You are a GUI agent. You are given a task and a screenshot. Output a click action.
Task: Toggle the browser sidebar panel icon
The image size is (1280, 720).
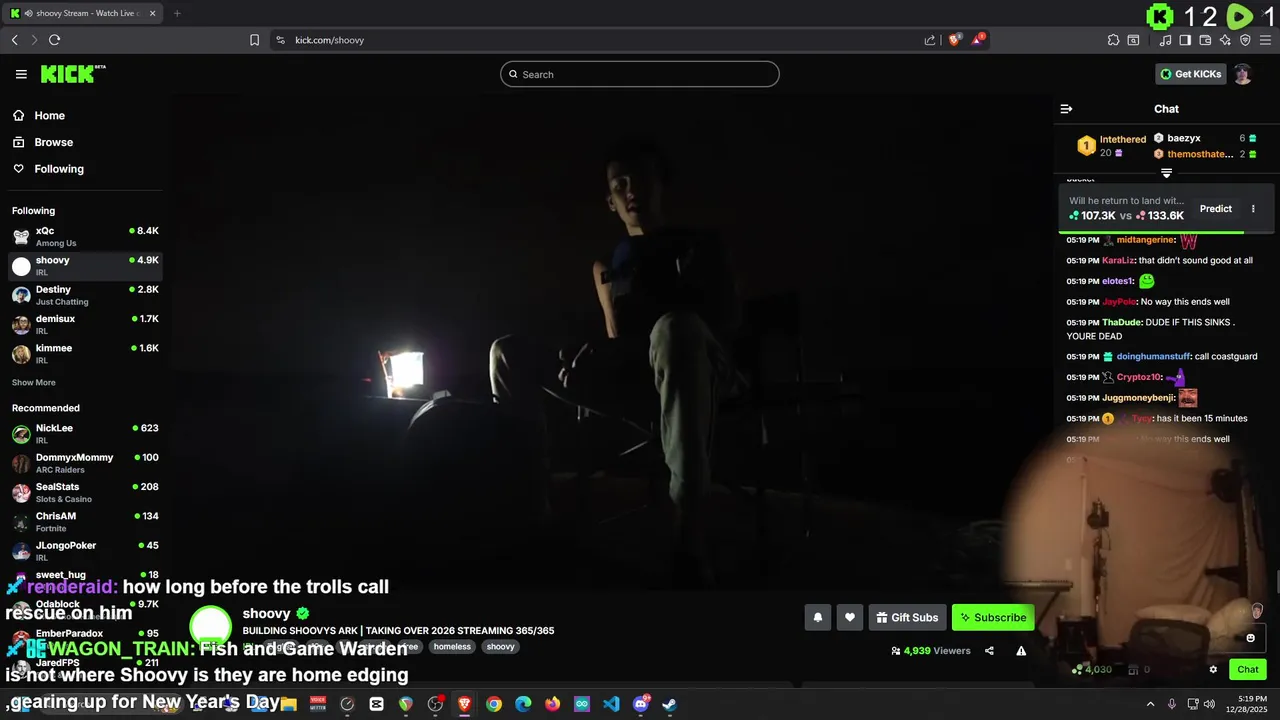click(1185, 40)
